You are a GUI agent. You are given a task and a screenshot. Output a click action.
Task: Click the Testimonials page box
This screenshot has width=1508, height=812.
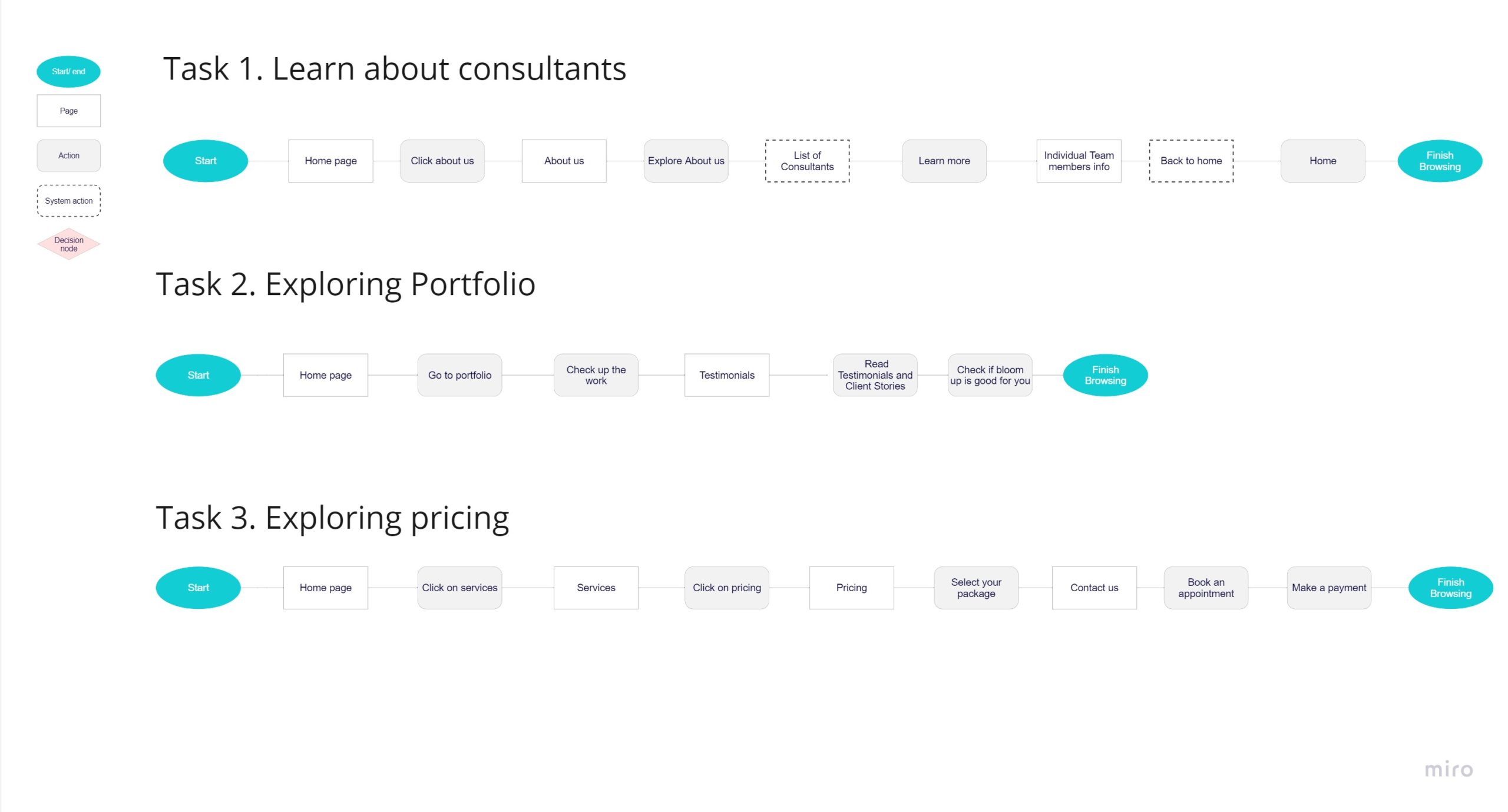[726, 375]
